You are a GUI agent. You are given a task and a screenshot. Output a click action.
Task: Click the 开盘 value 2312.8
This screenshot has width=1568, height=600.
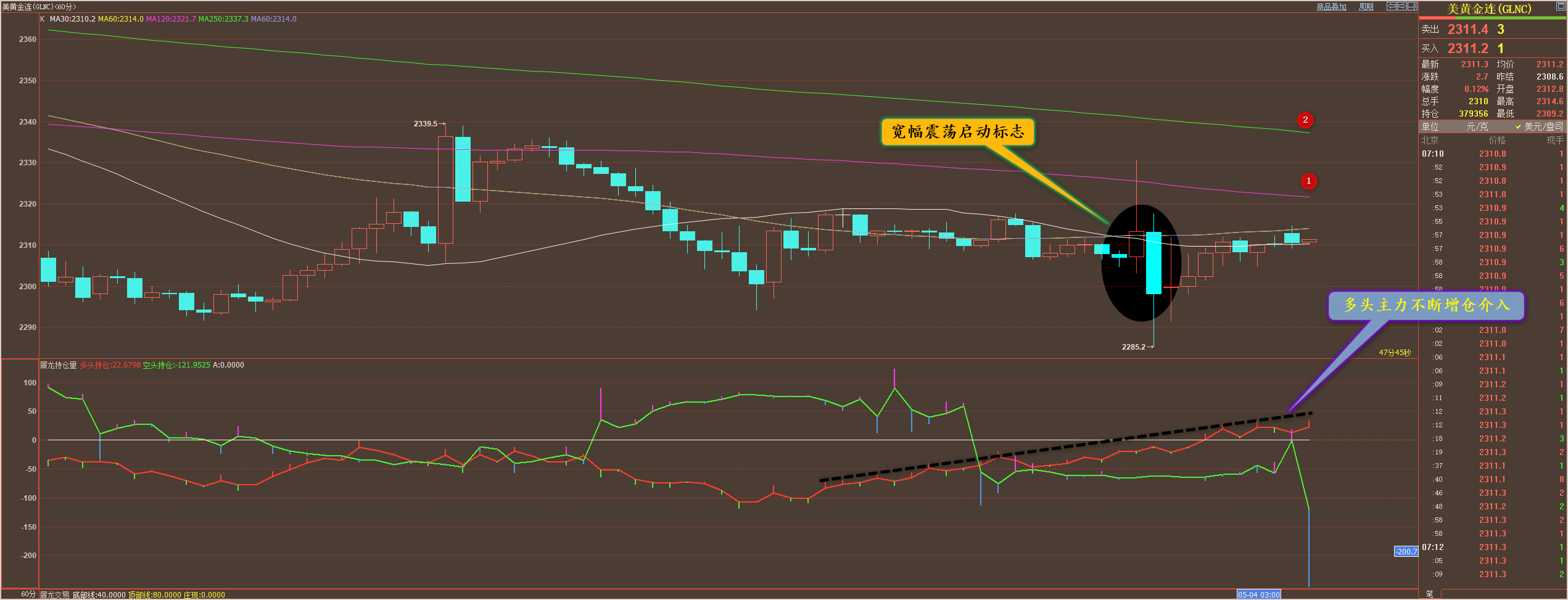[1549, 89]
